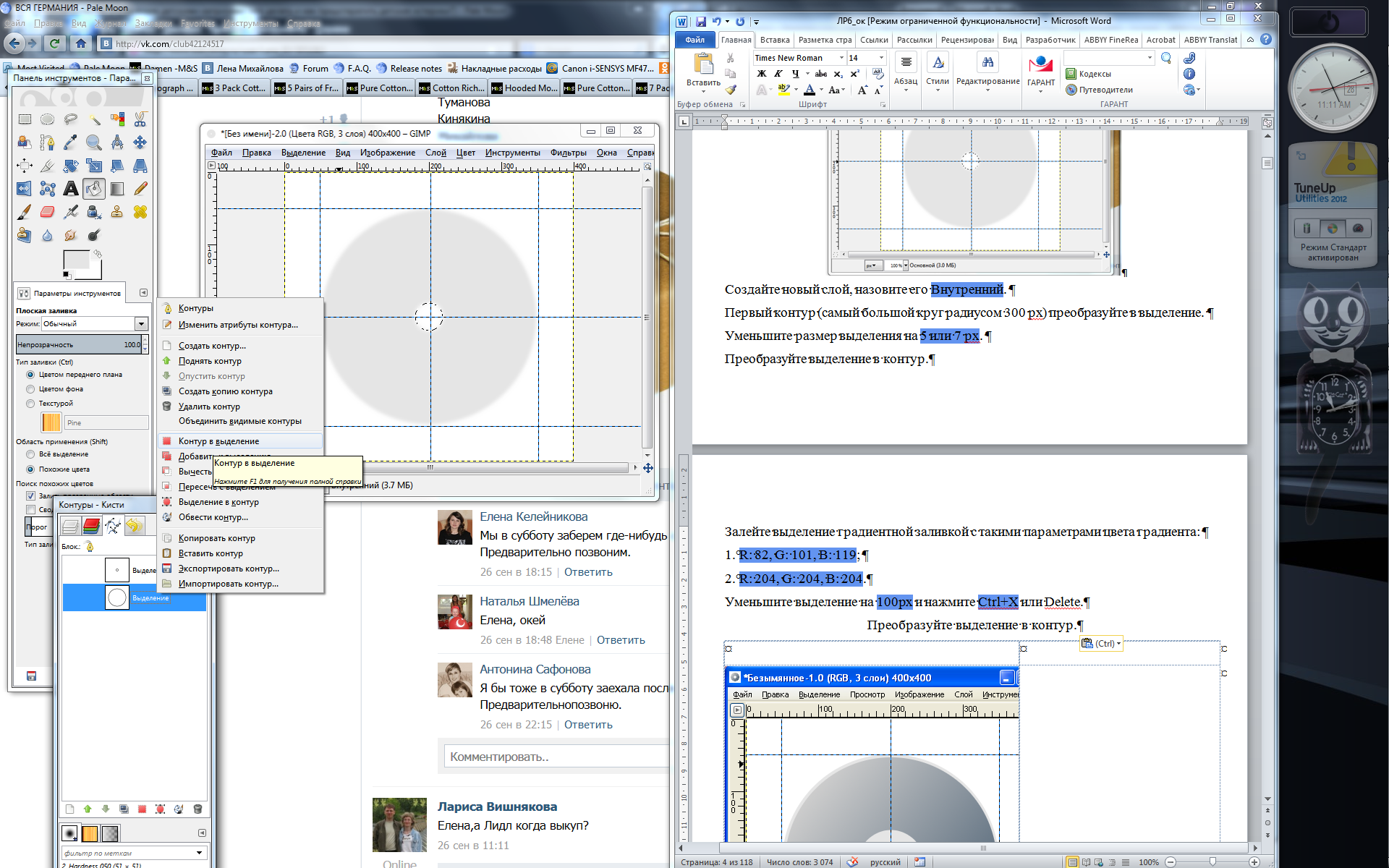
Task: Open the Times New Roman font dropdown
Action: click(x=841, y=58)
